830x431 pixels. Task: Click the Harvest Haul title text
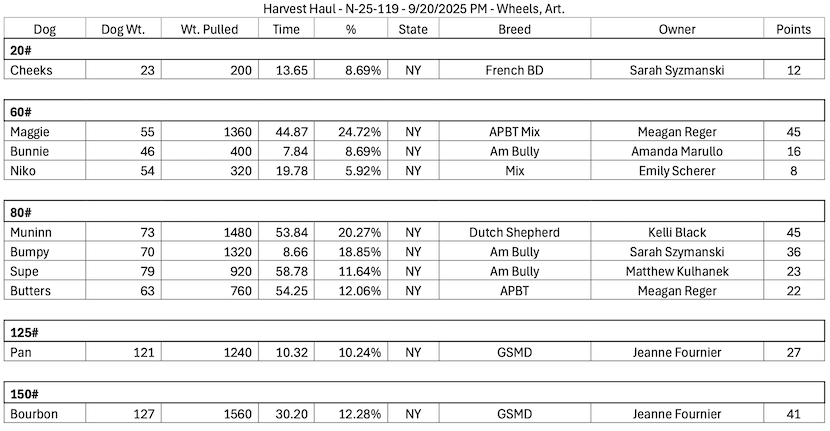pos(414,9)
